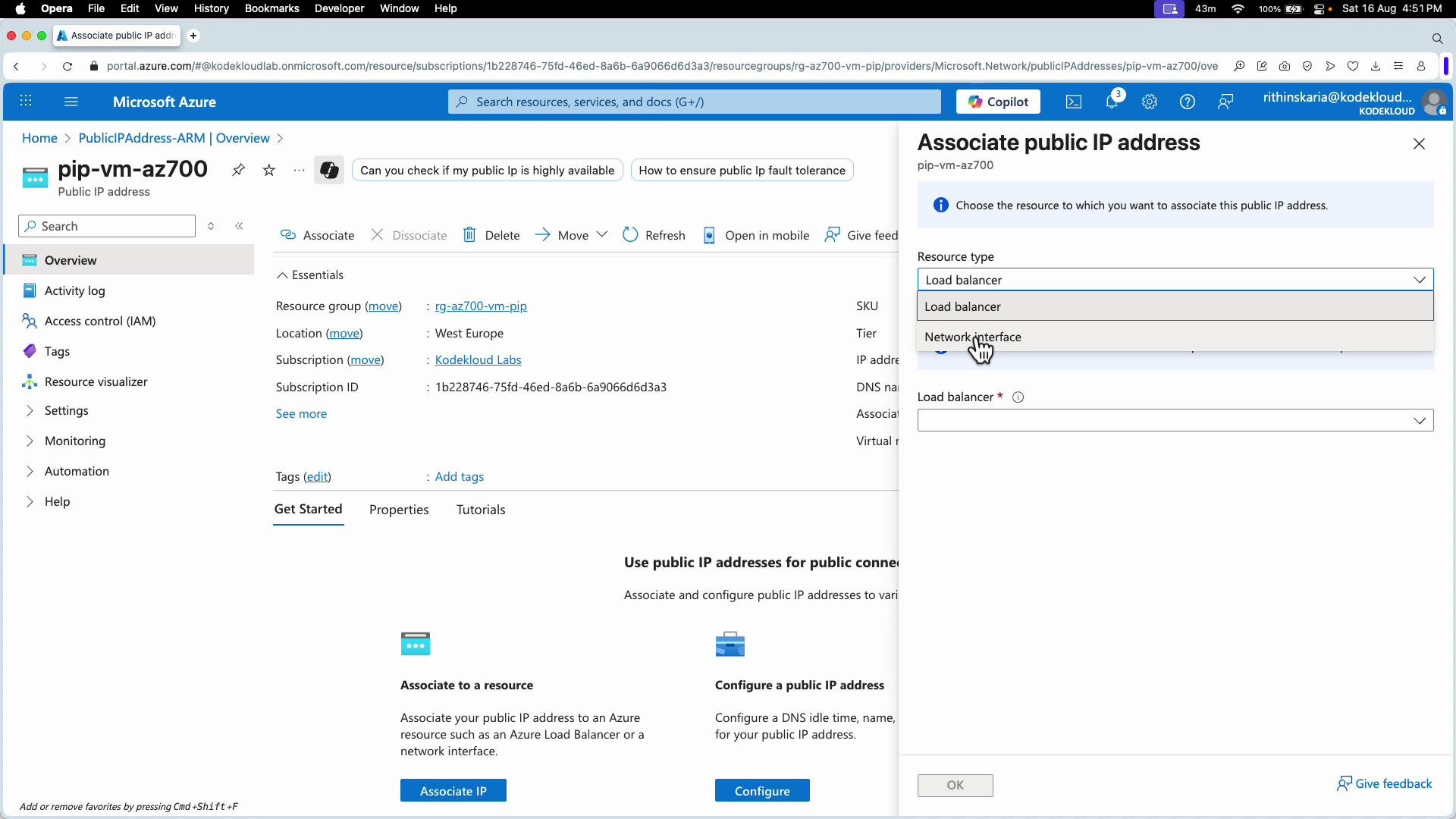Add pip-vm-az700 to favorites star

(269, 170)
